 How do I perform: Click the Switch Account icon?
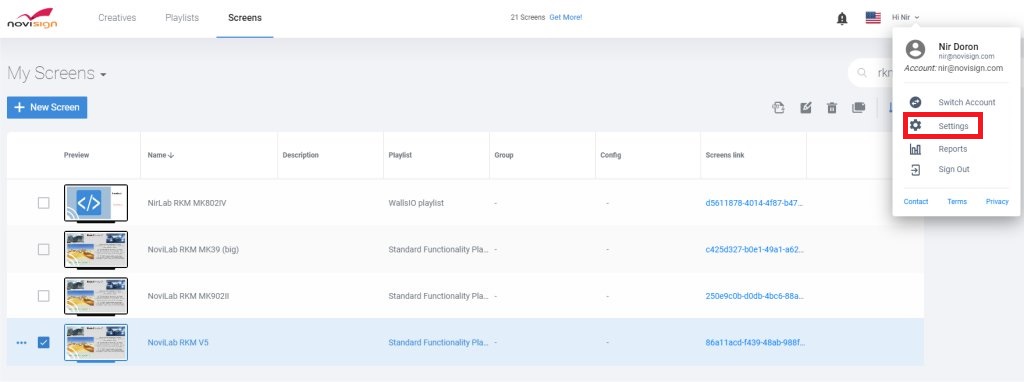[916, 102]
